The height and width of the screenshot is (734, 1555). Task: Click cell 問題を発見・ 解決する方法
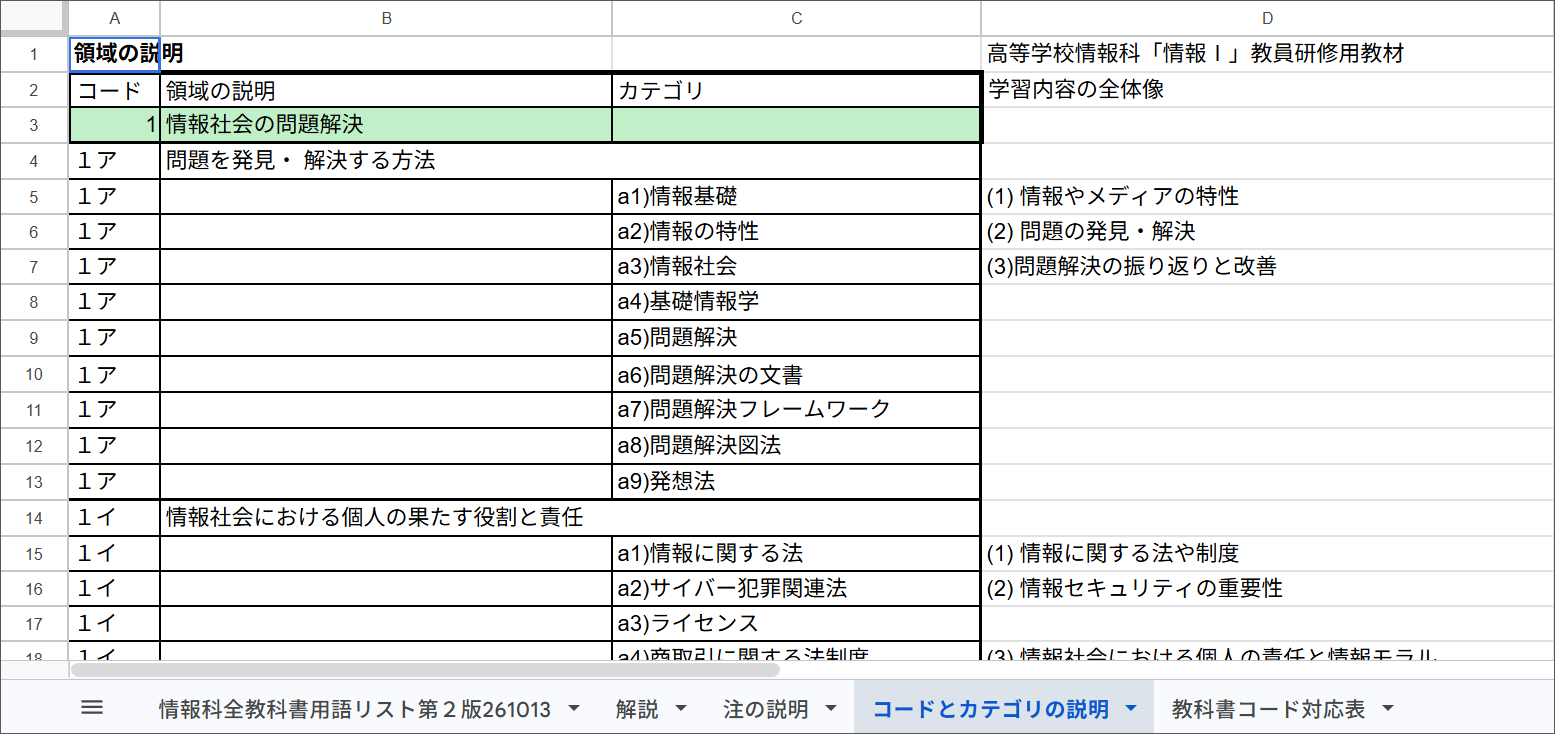click(x=570, y=160)
